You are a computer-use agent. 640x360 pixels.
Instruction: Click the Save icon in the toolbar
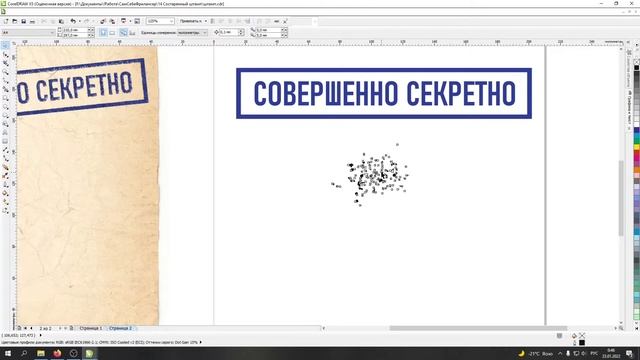click(x=24, y=21)
